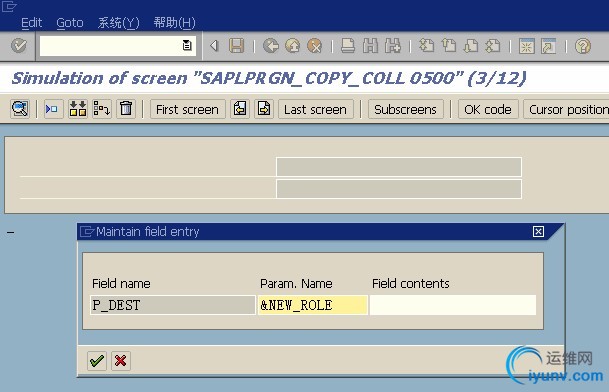Image resolution: width=609 pixels, height=392 pixels.
Task: Click the green Back arrow icon
Action: 271,46
